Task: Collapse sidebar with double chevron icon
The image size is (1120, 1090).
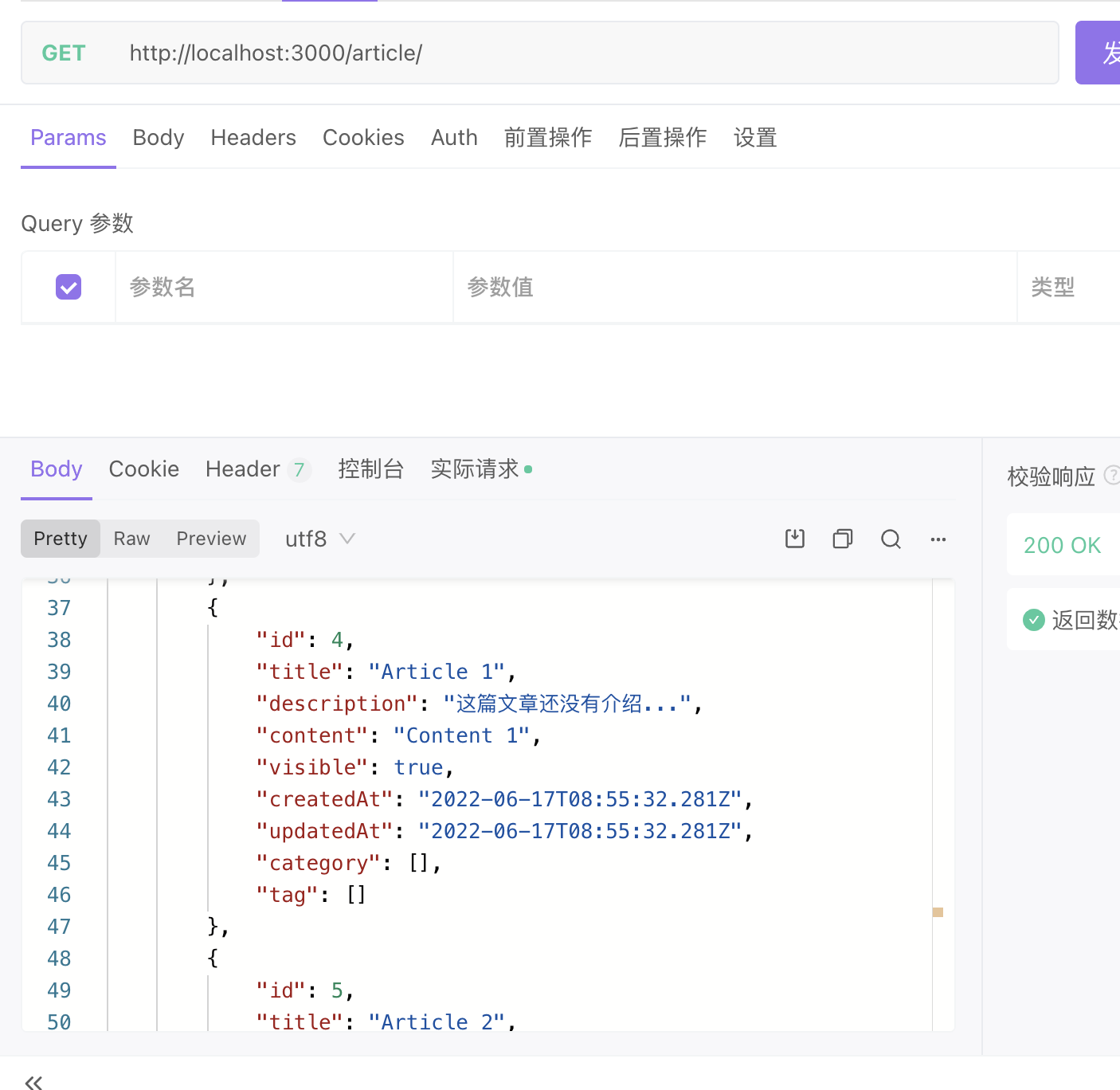Action: click(x=33, y=1081)
